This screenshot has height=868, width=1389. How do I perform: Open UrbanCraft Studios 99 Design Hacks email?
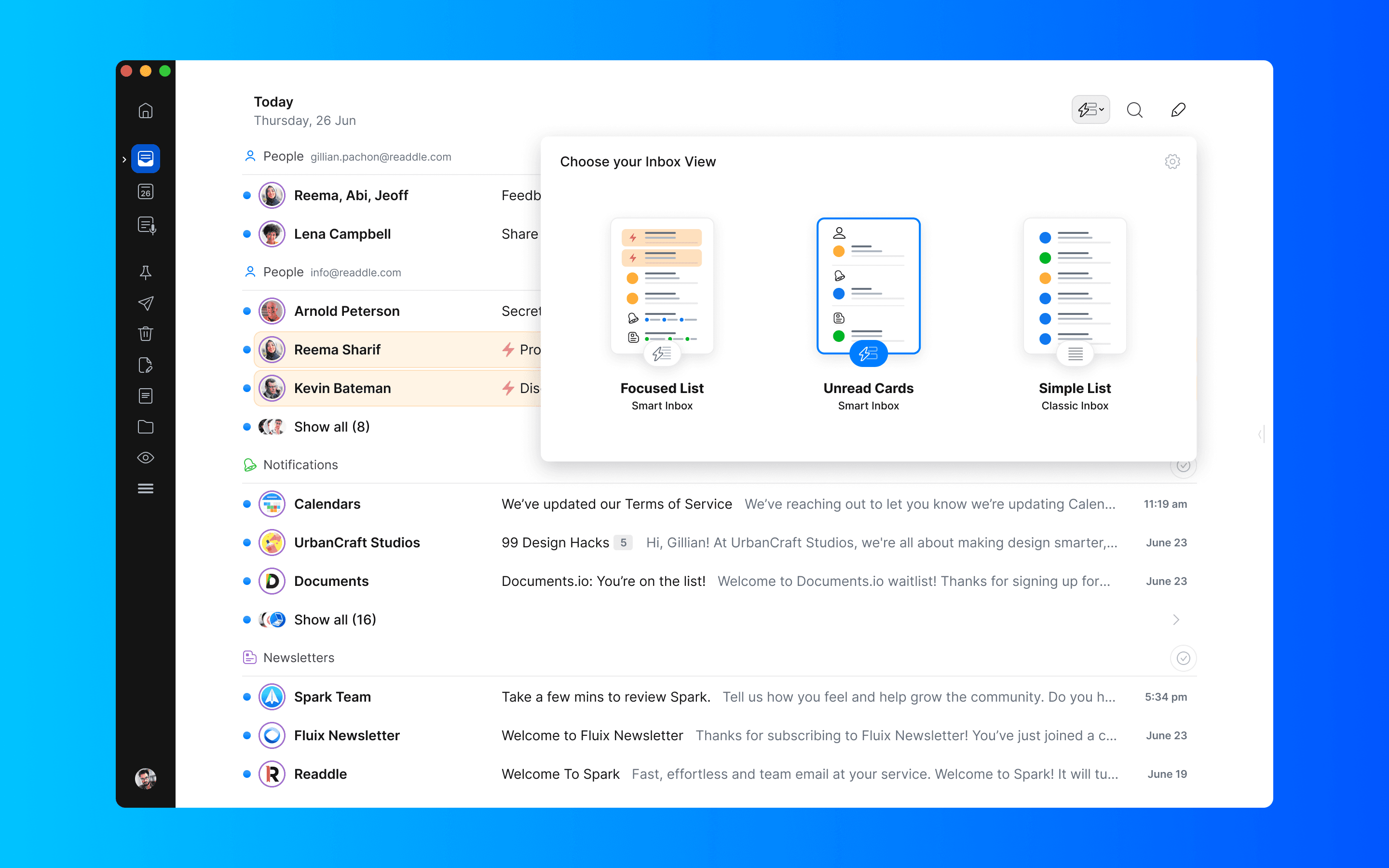[x=719, y=542]
